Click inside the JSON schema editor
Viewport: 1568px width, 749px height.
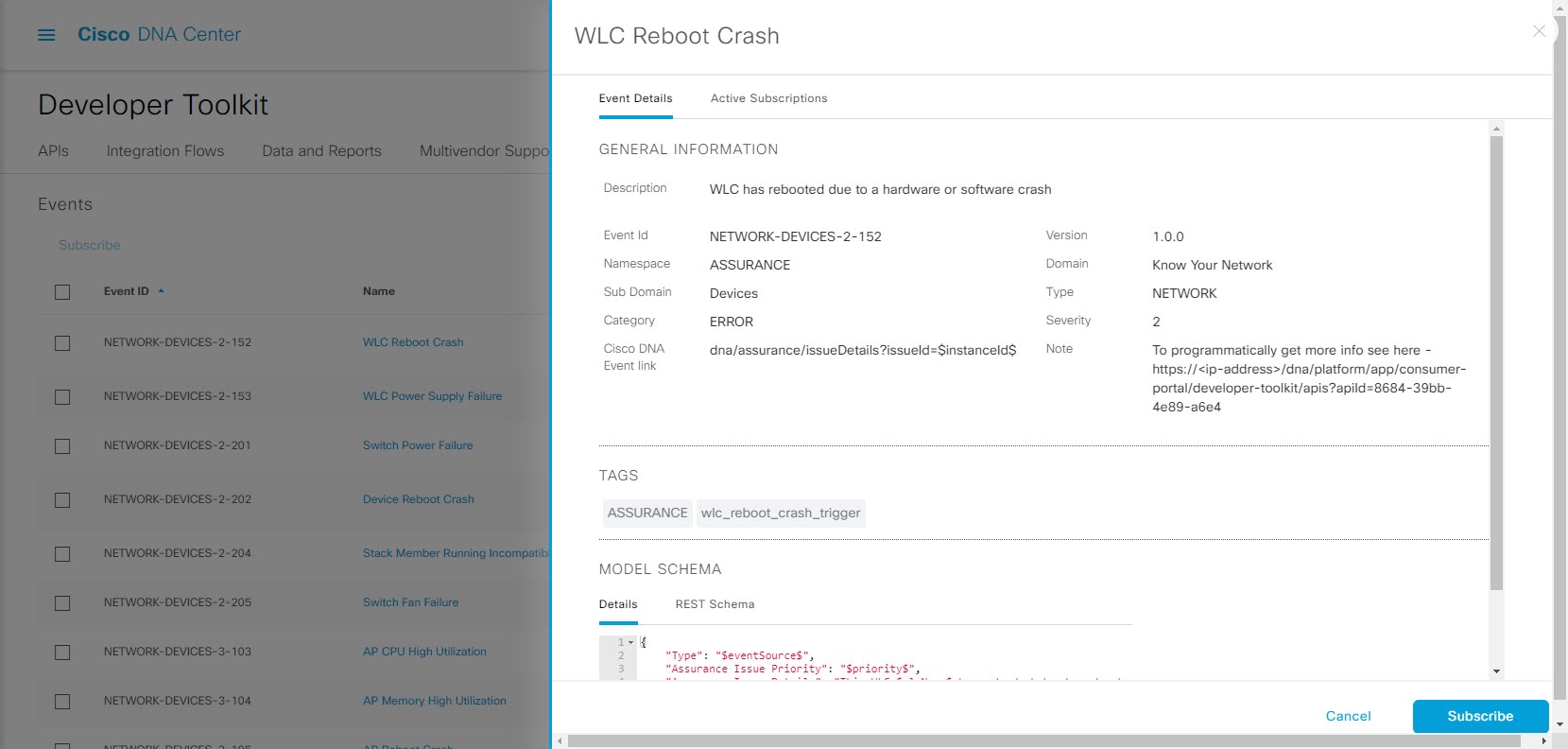pyautogui.click(x=884, y=657)
